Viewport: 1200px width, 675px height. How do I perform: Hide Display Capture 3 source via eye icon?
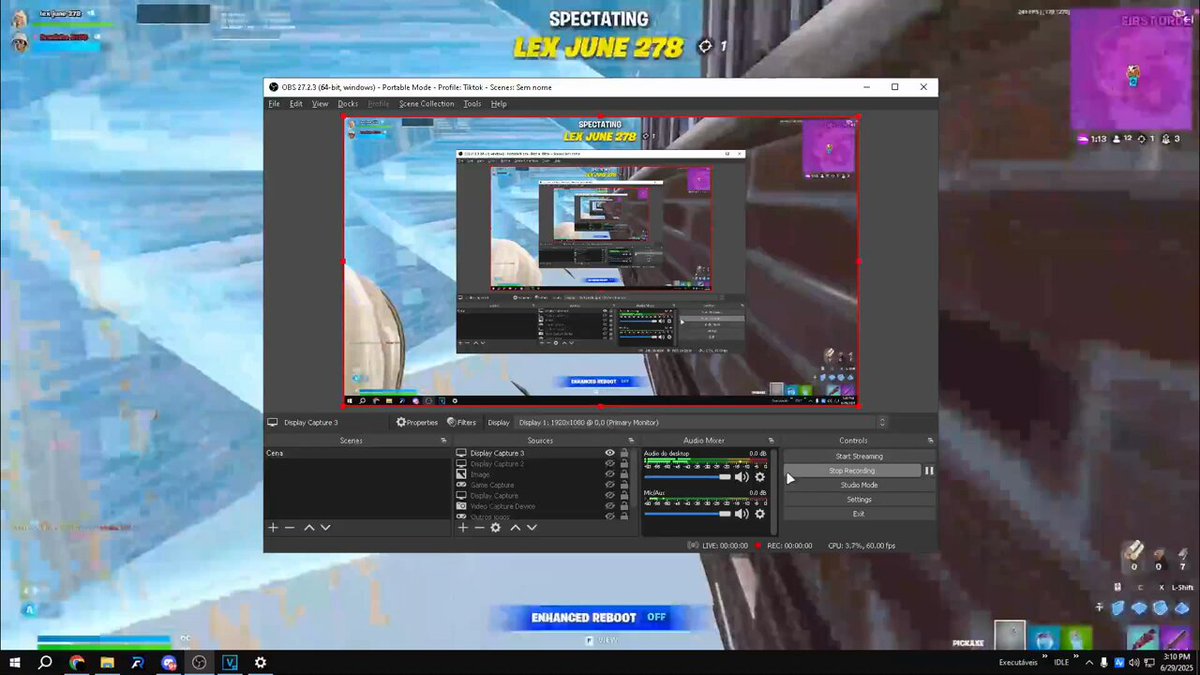click(x=610, y=453)
